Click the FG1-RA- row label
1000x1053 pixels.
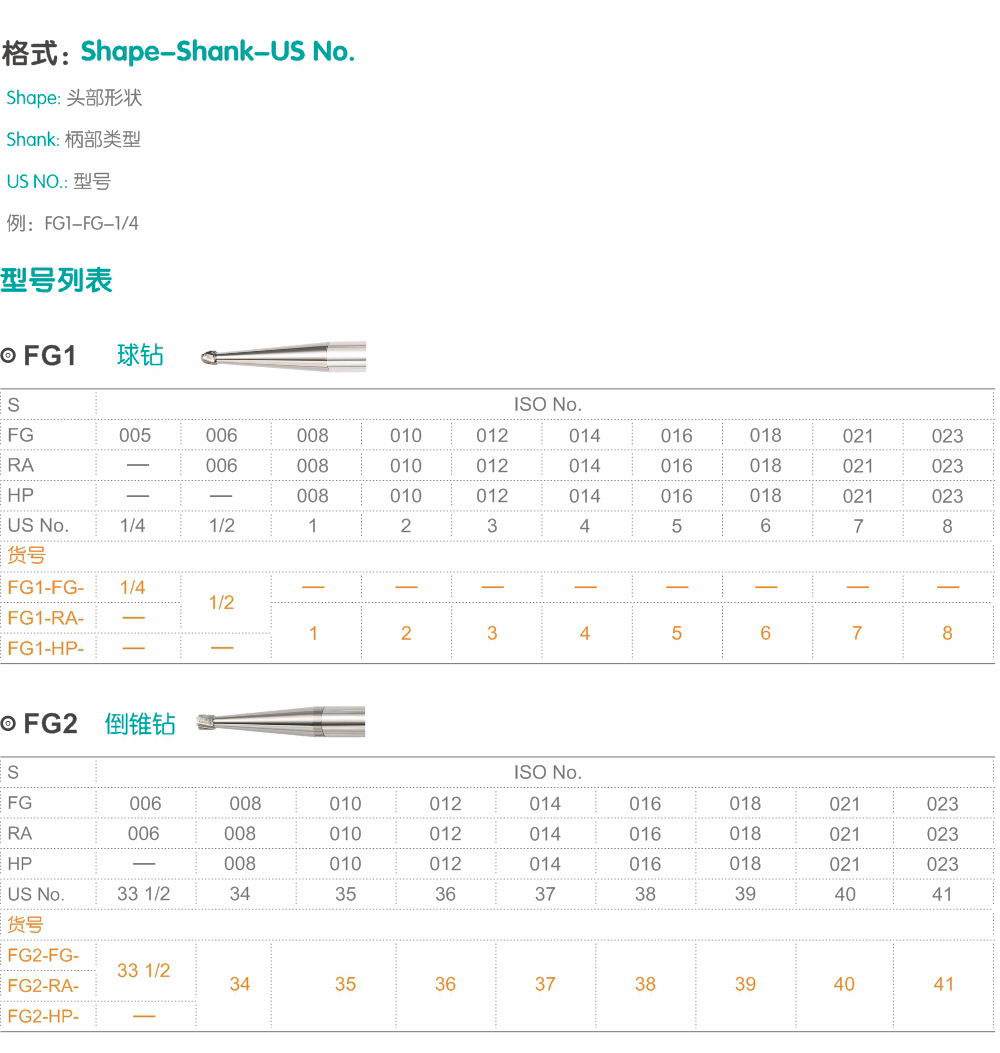coord(46,618)
